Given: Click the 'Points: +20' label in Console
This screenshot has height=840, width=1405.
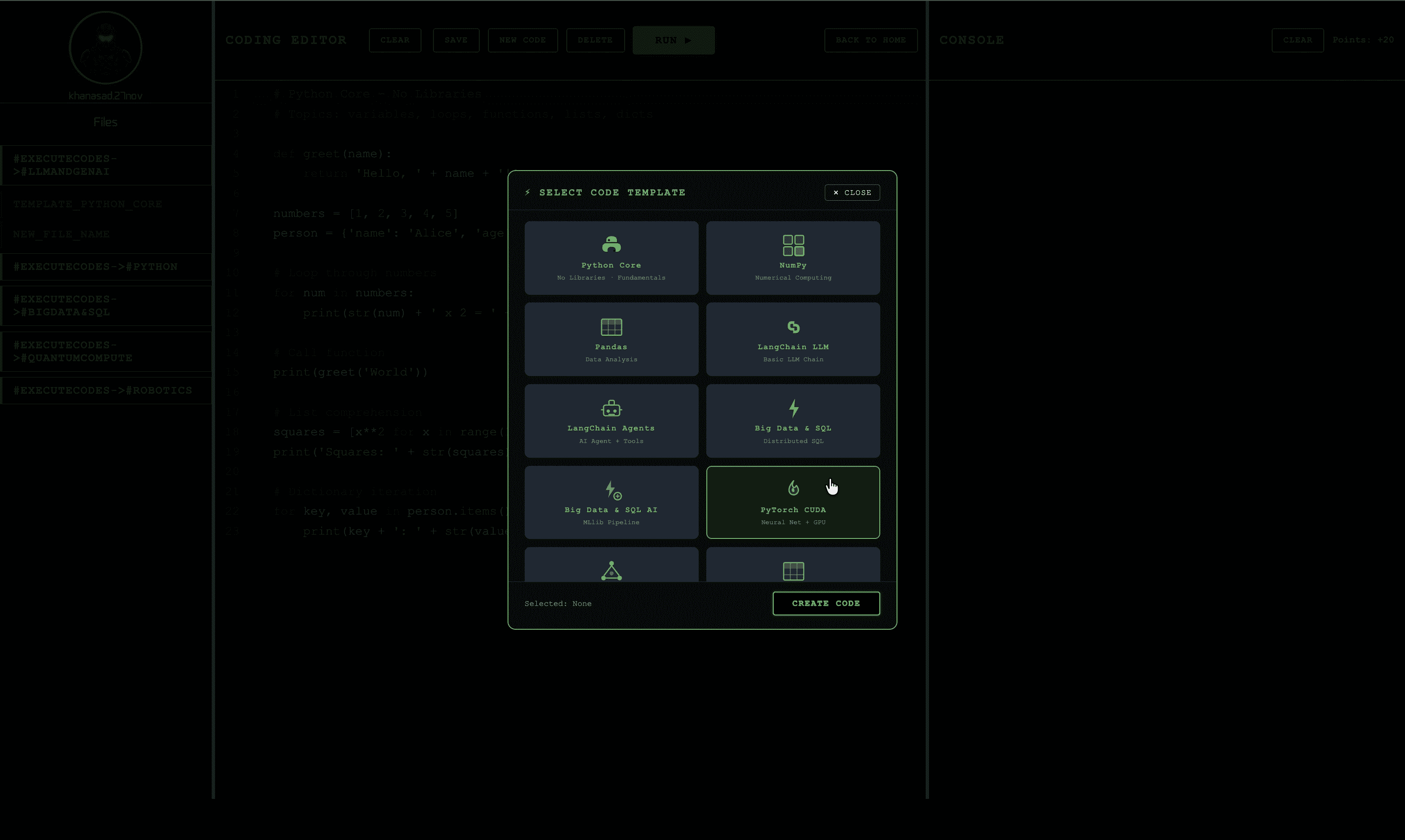Looking at the screenshot, I should (1363, 40).
